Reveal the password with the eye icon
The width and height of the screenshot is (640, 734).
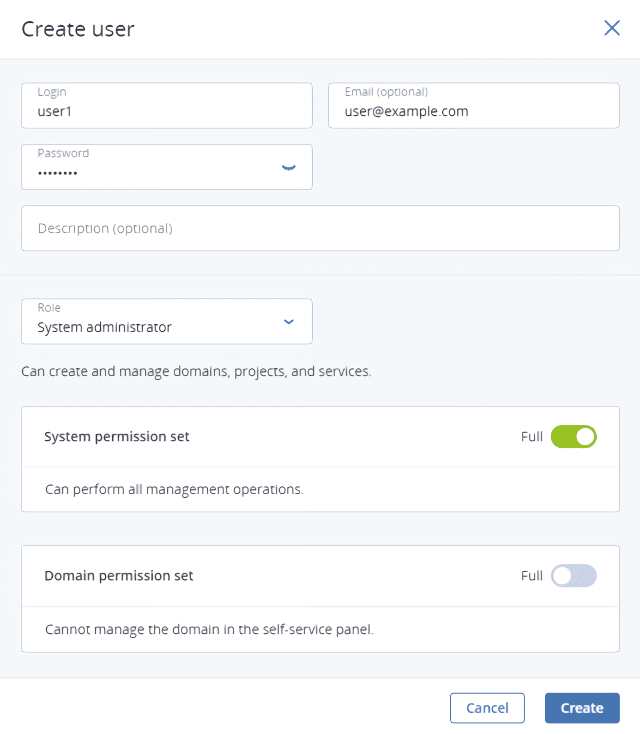pos(289,167)
